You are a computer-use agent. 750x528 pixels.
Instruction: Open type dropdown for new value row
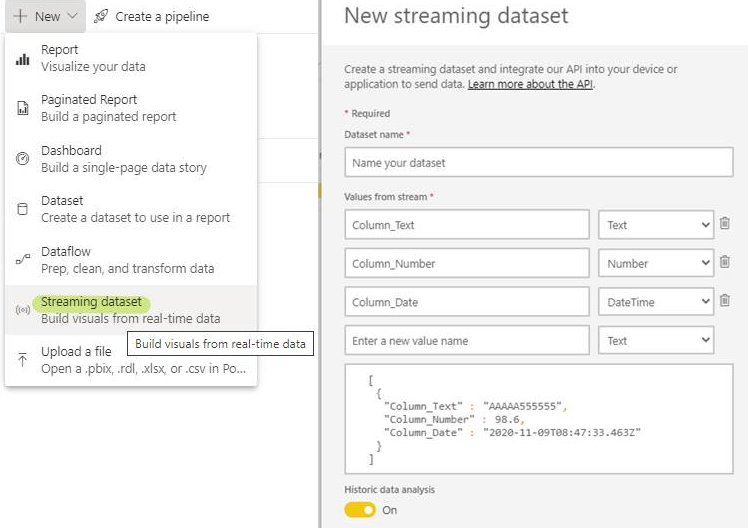pyautogui.click(x=656, y=341)
